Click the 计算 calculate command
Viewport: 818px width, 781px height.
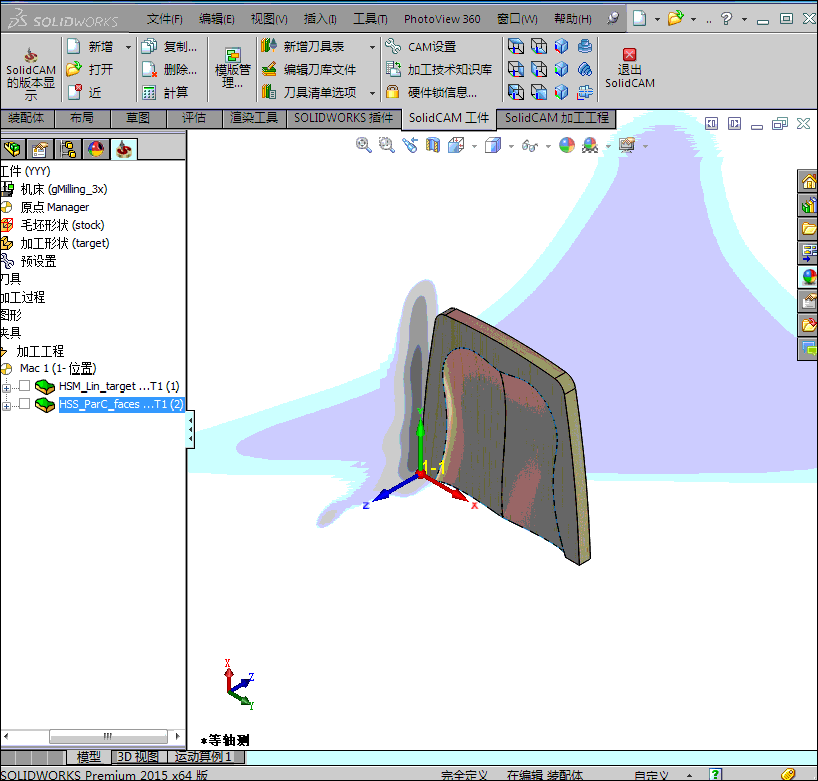165,92
